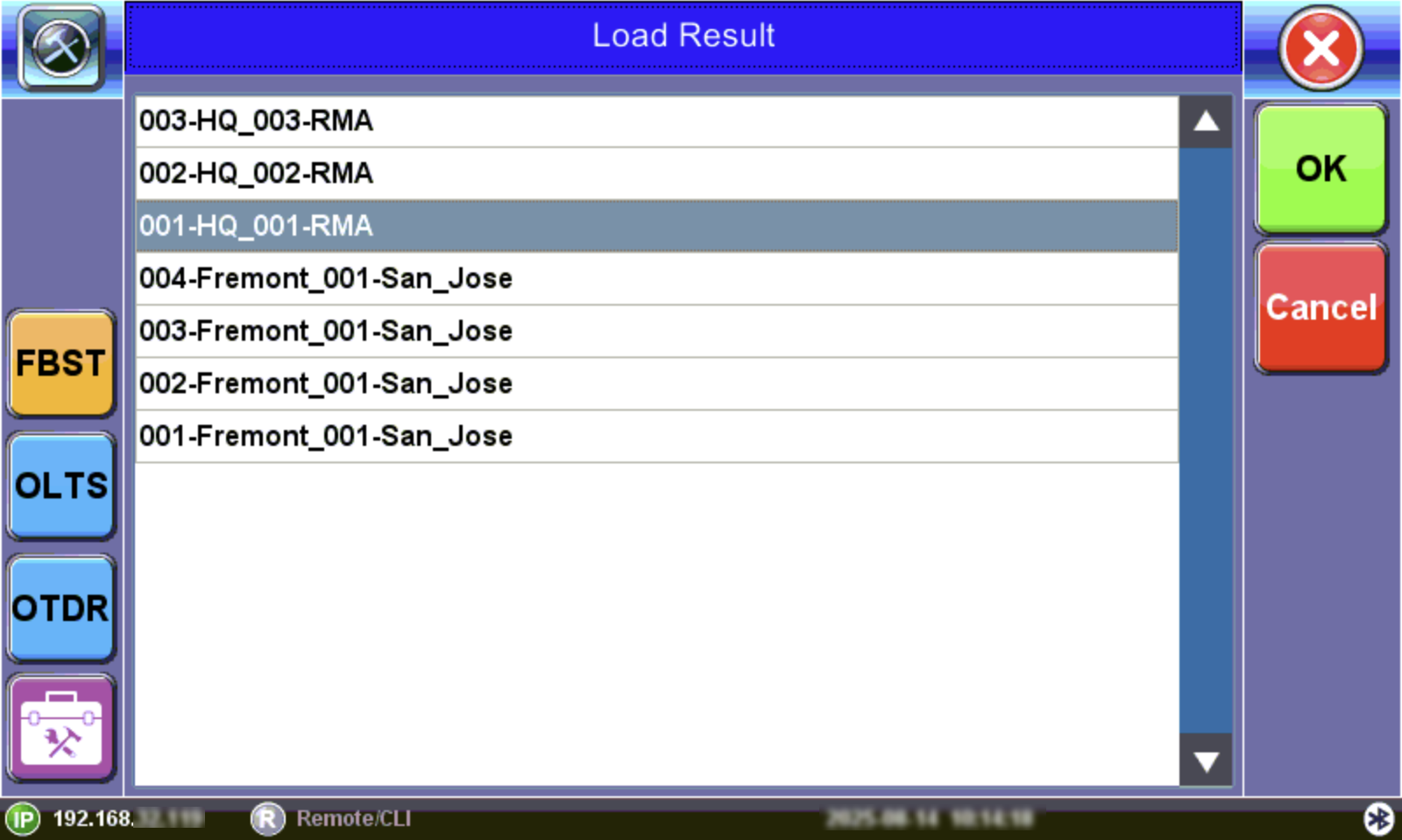Select result 003-HQ_003-RMA
This screenshot has height=840, width=1402.
coord(655,121)
